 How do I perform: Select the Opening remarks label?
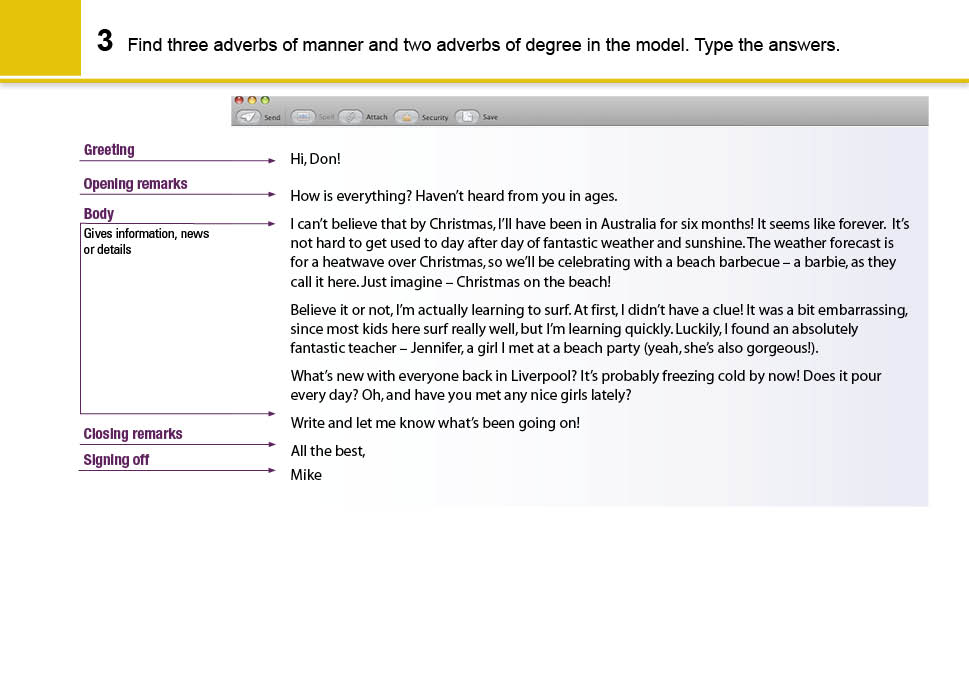pyautogui.click(x=135, y=184)
